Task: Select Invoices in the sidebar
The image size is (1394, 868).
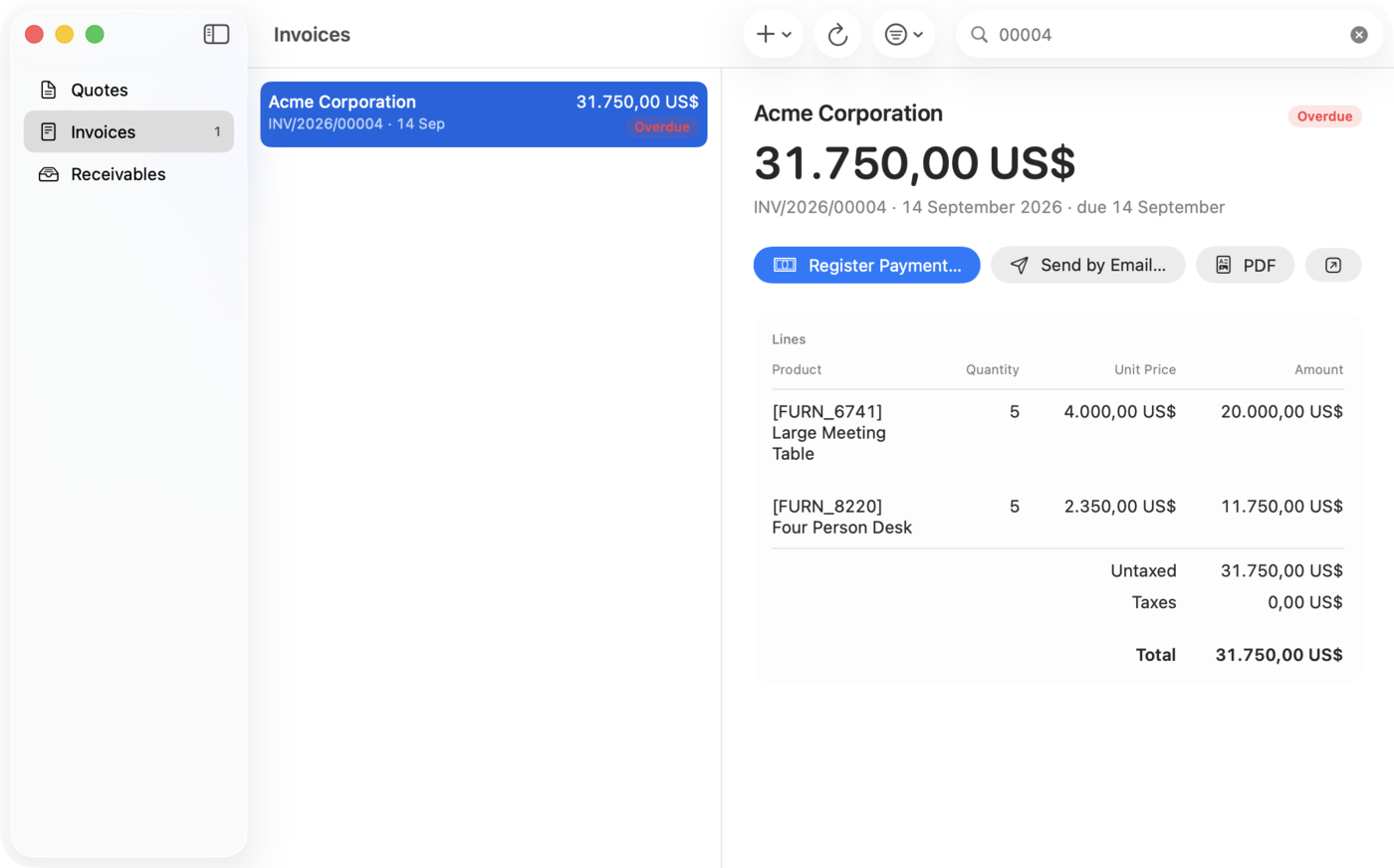Action: (x=128, y=131)
